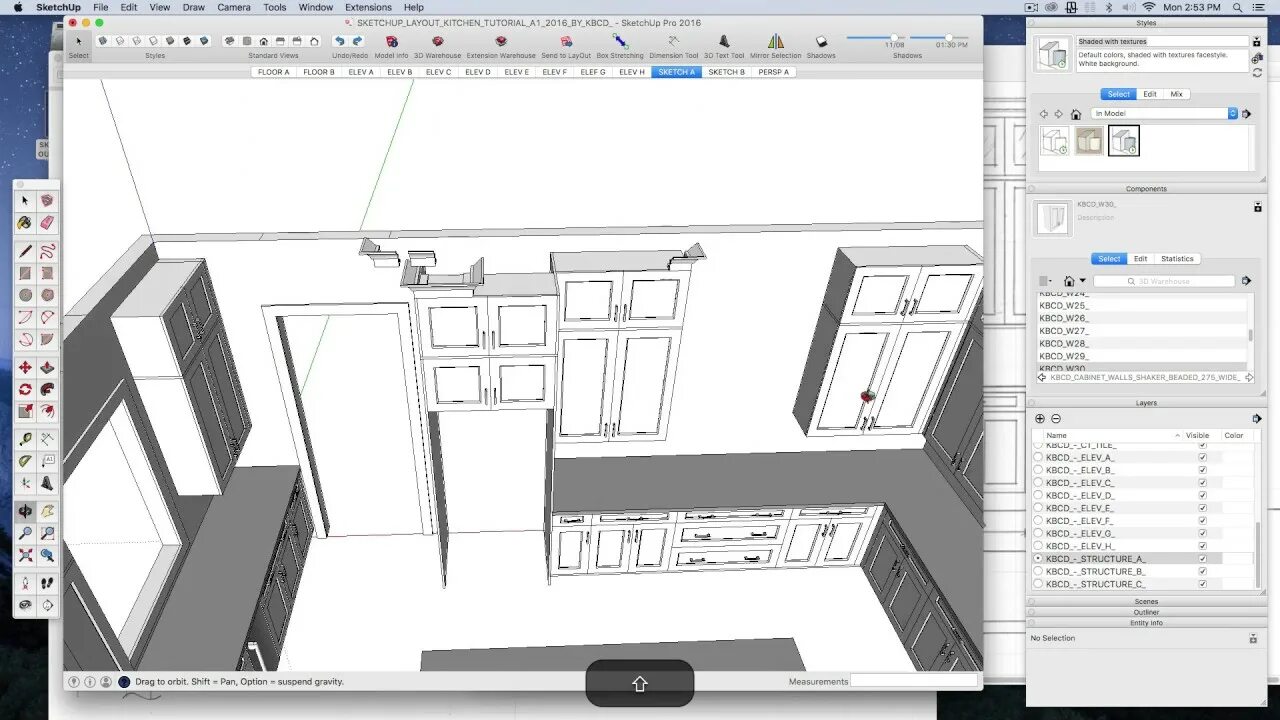Screen dimensions: 1280x720
Task: Open Components view options dropdown
Action: [1046, 281]
